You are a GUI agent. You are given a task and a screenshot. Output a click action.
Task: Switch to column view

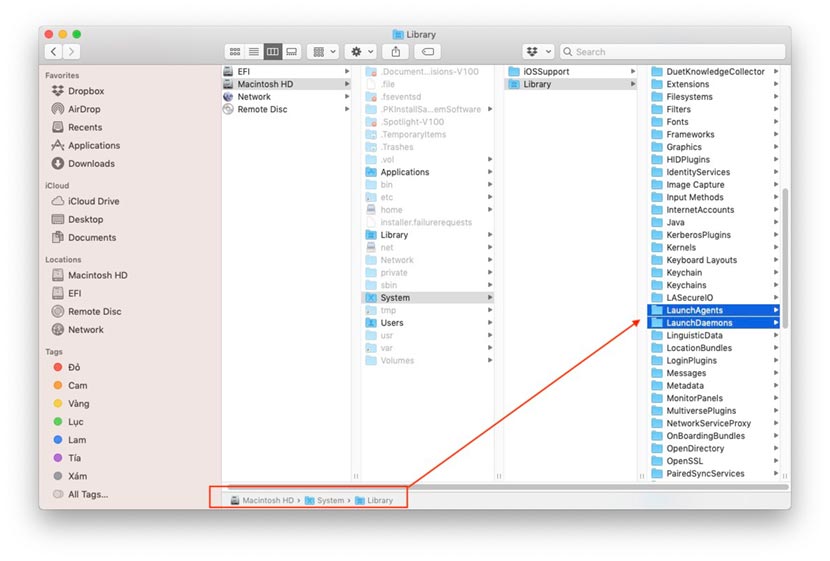click(273, 52)
